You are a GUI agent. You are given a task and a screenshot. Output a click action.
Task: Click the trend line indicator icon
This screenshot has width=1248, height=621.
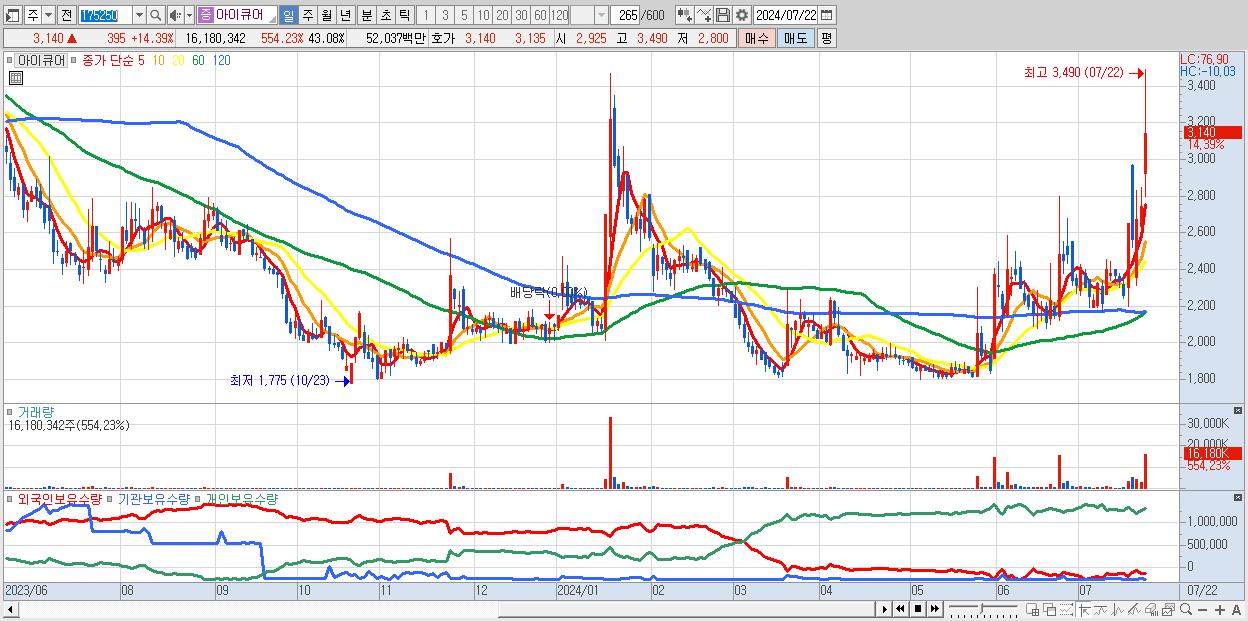(1101, 608)
